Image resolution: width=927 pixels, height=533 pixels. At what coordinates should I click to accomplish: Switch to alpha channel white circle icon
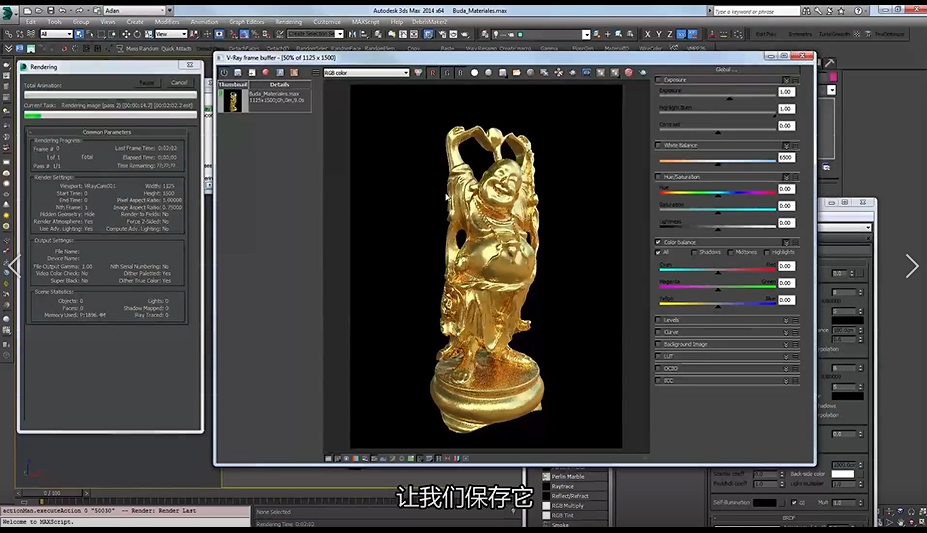click(474, 73)
